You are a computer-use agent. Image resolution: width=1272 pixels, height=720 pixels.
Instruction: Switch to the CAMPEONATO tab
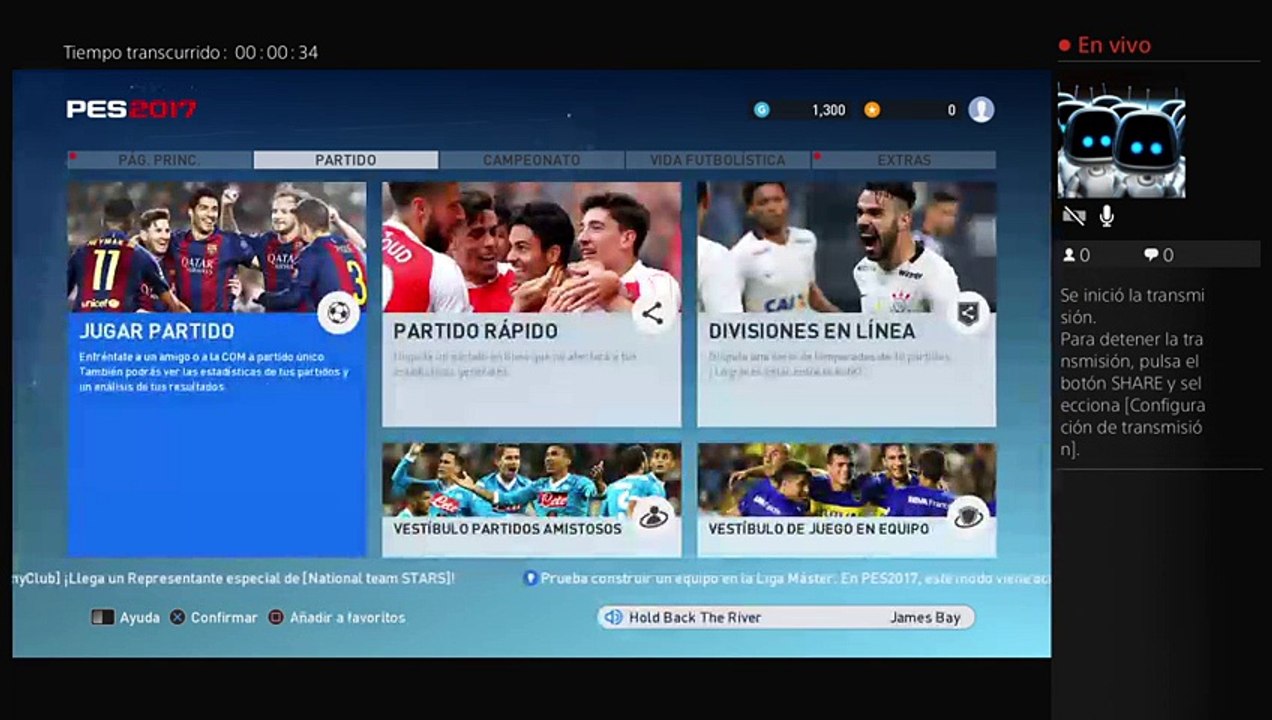[532, 160]
